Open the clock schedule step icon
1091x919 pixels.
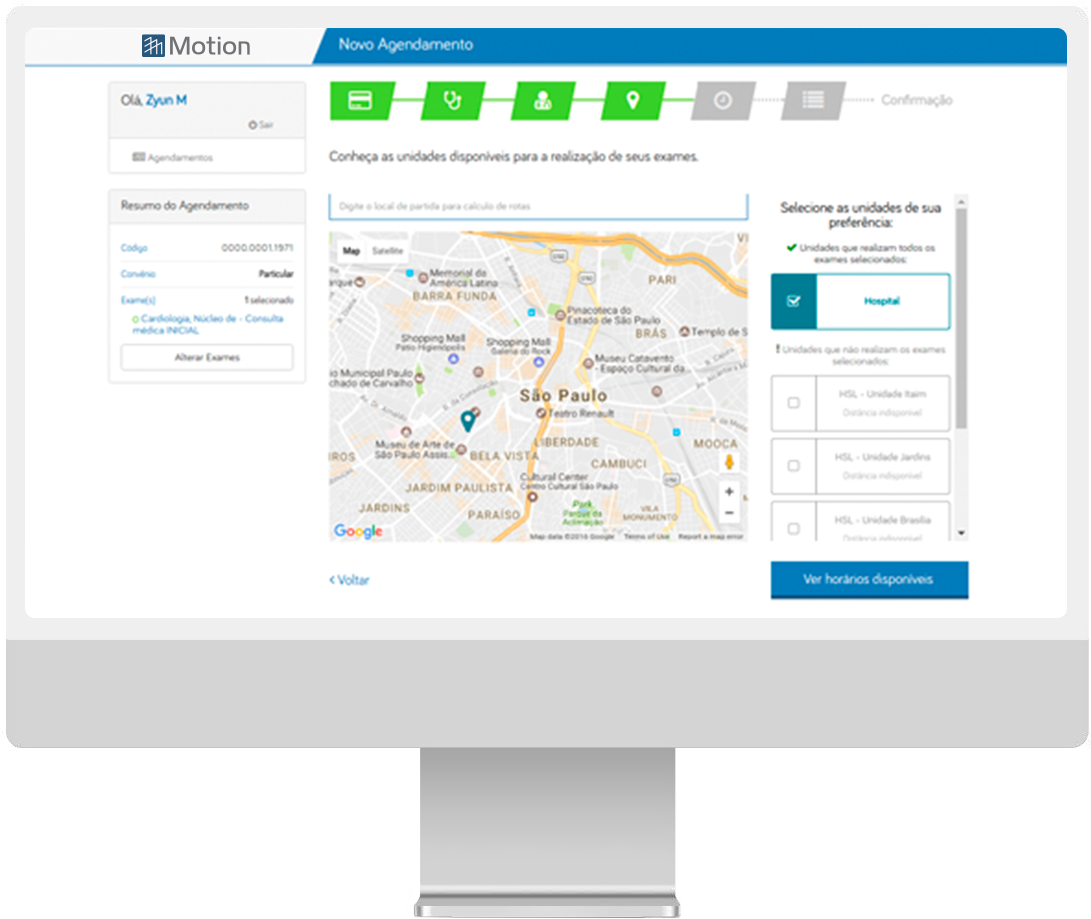coord(723,101)
